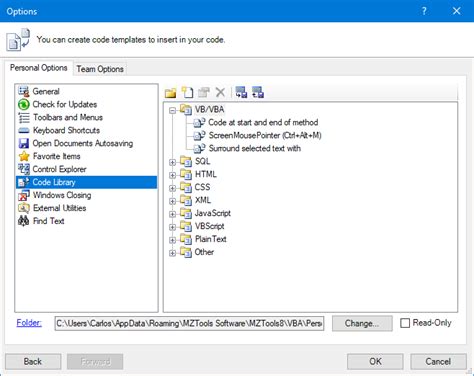474x376 pixels.
Task: Click the Keyboard Shortcuts icon
Action: [x=24, y=130]
